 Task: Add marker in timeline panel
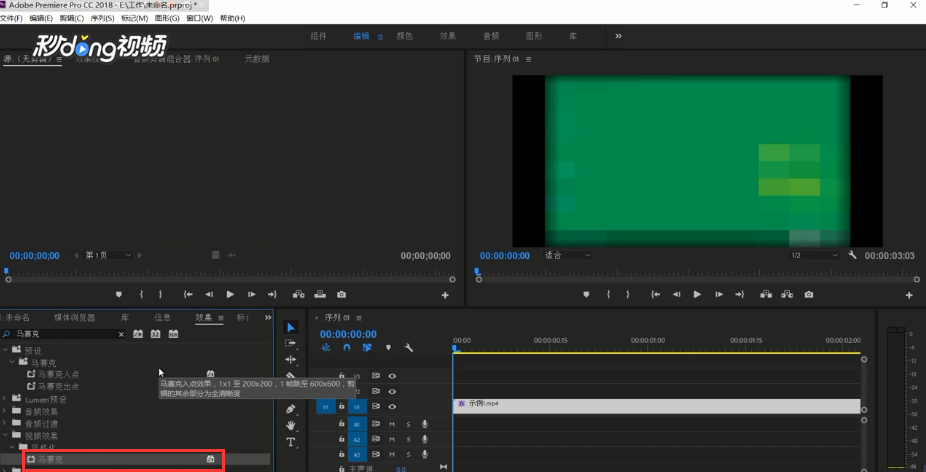point(388,348)
